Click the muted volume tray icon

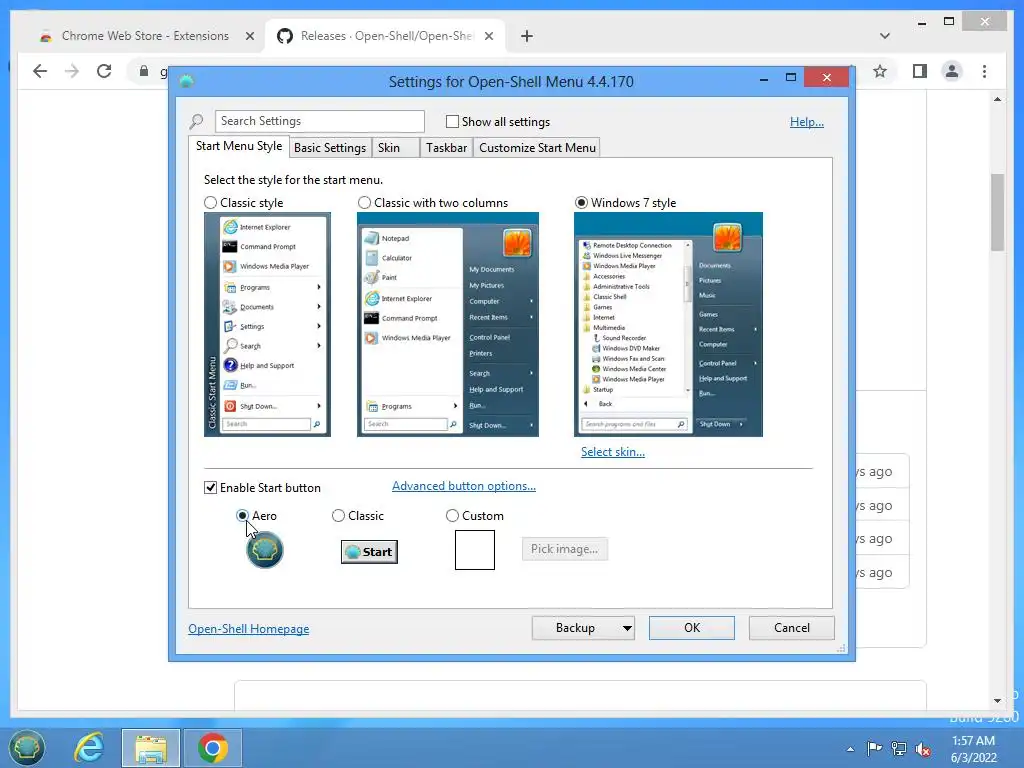point(923,749)
